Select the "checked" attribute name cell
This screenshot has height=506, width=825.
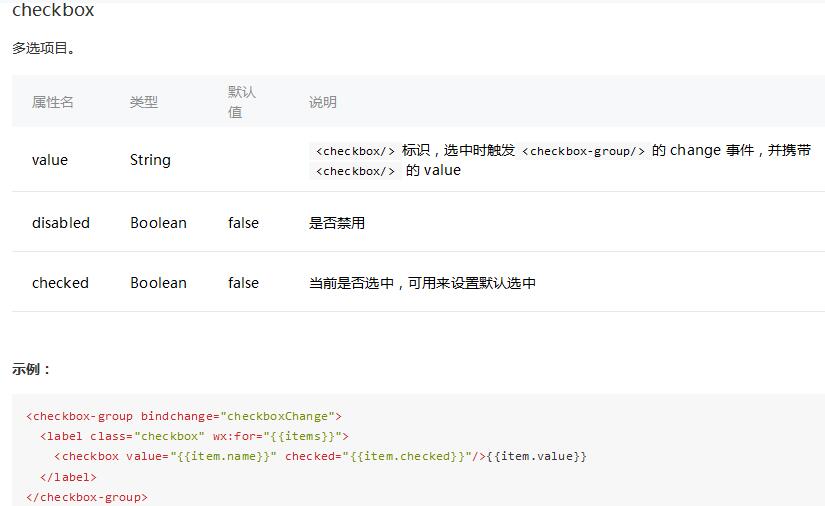(x=60, y=283)
